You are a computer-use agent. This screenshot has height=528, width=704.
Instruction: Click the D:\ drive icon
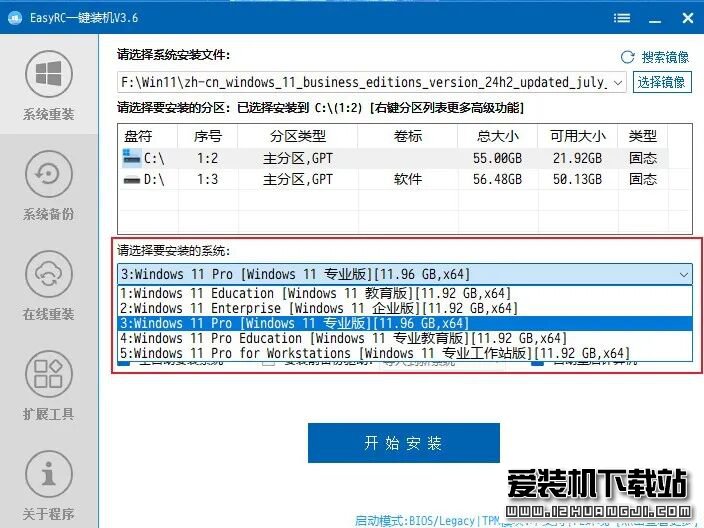pyautogui.click(x=132, y=180)
